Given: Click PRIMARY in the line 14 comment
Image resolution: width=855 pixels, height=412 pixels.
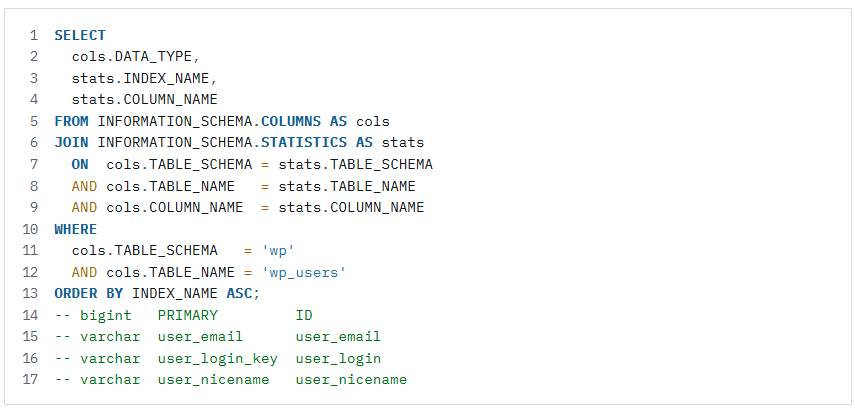Looking at the screenshot, I should pyautogui.click(x=188, y=316).
